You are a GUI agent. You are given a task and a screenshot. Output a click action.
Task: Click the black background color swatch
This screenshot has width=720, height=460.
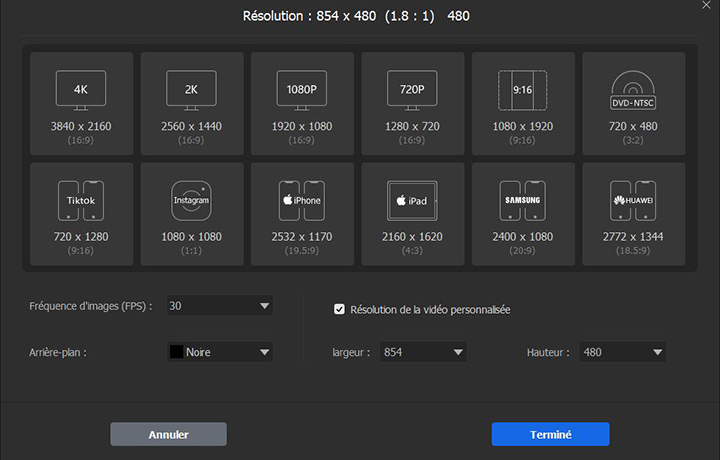(176, 352)
